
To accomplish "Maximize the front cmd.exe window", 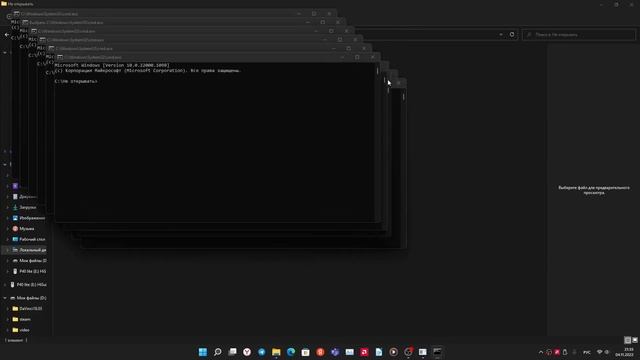I will [357, 57].
